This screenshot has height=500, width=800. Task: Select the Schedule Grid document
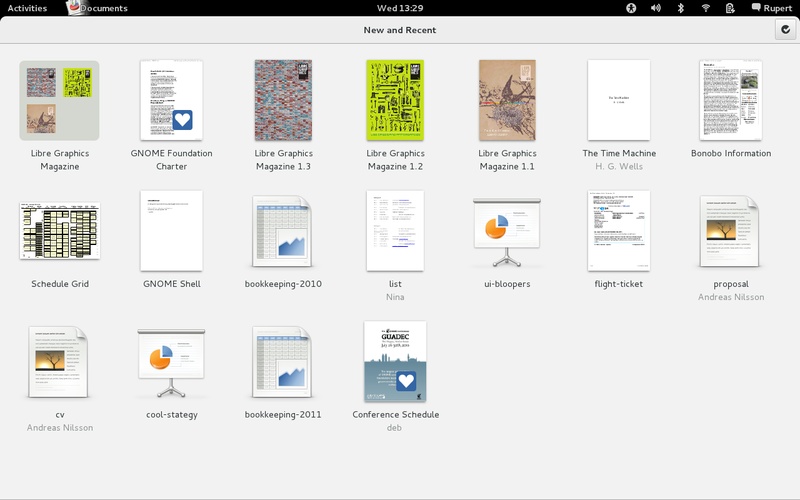click(59, 231)
